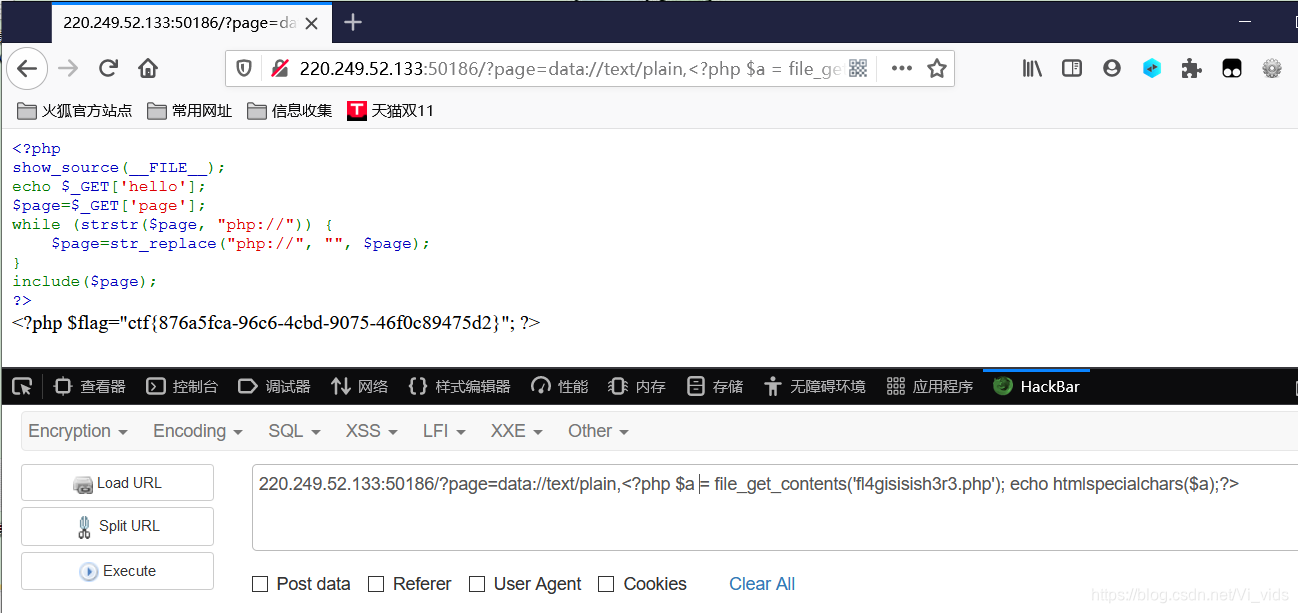
Task: Select the HackBar devtools tab
Action: click(x=1037, y=386)
